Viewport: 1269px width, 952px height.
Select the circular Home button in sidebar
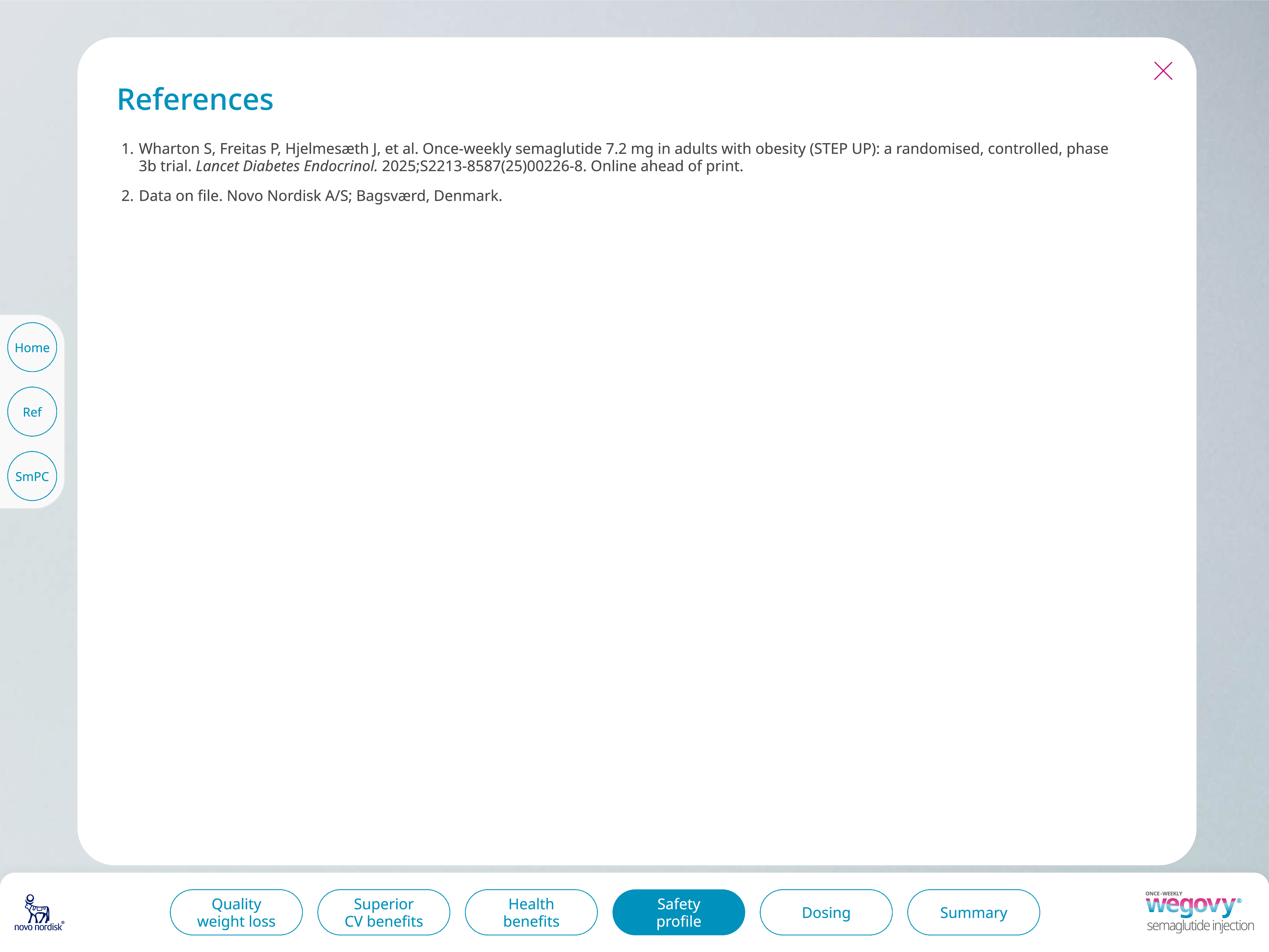coord(32,346)
